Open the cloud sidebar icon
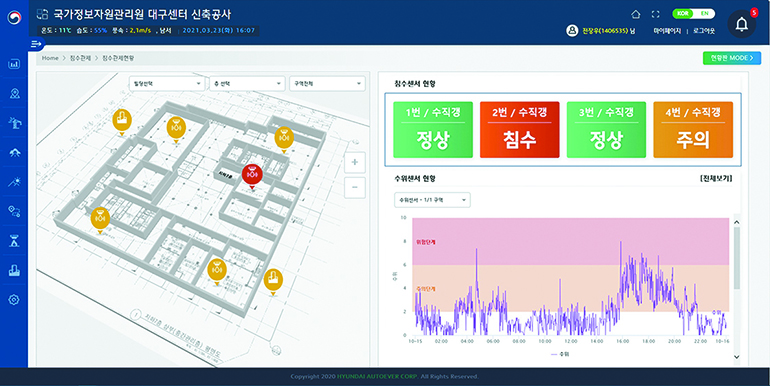The image size is (770, 386). (14, 153)
